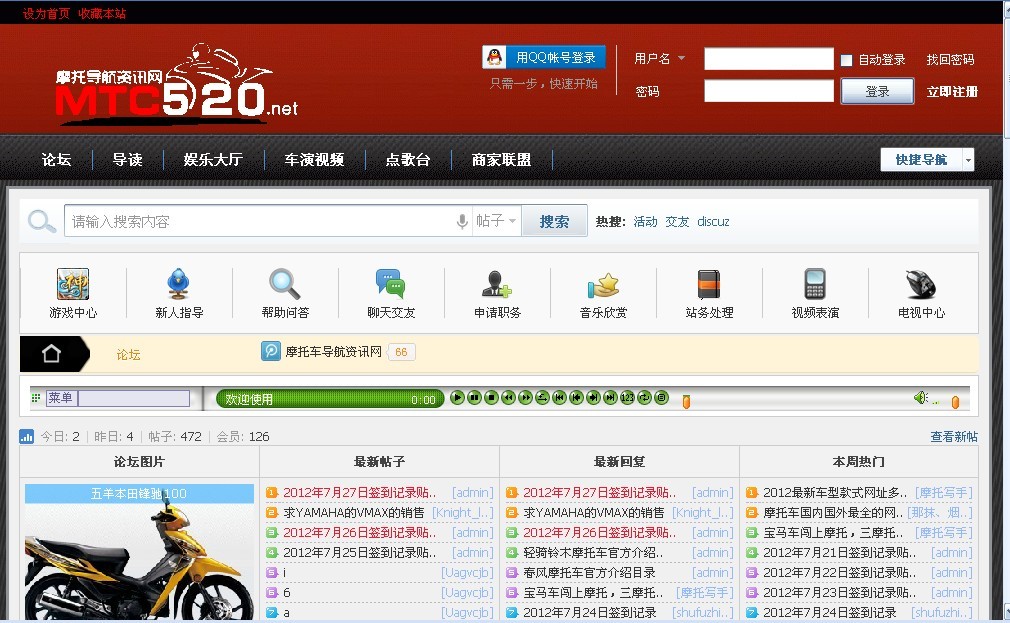Click the 摩托车导航资讯网 forum title link
This screenshot has height=623, width=1010.
(333, 352)
